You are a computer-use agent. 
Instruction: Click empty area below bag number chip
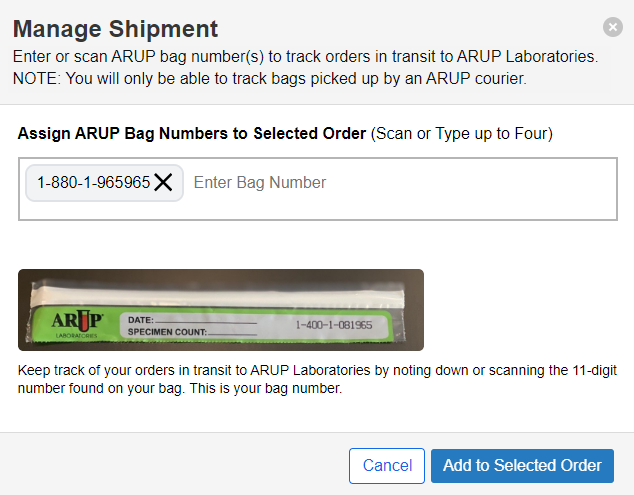300,209
